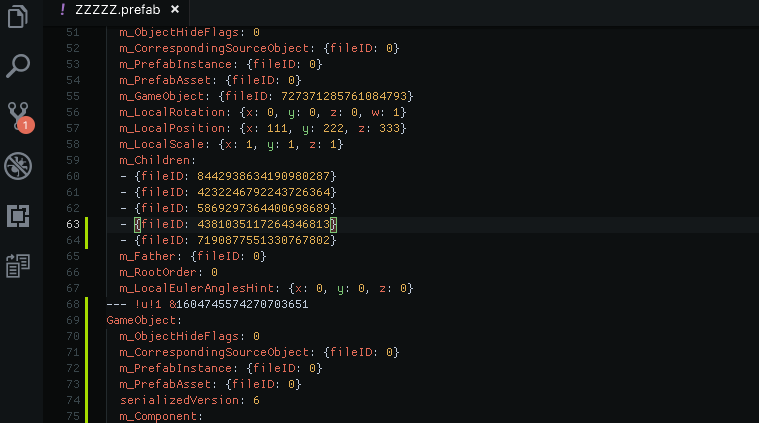This screenshot has width=759, height=423.
Task: Click the m_LocalPosition x value 111
Action: tap(277, 128)
